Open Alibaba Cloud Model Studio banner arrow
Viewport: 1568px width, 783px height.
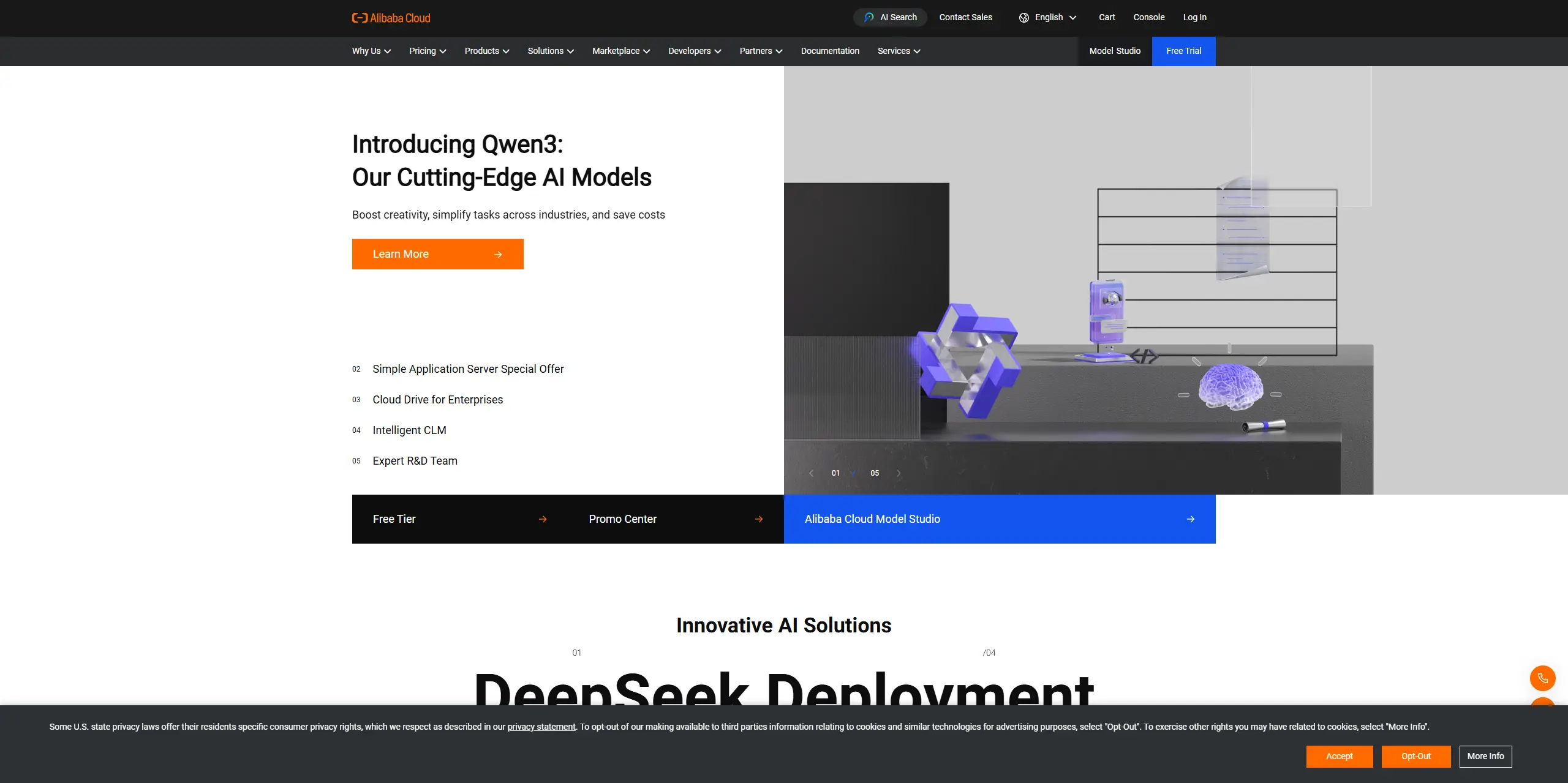pos(1190,519)
